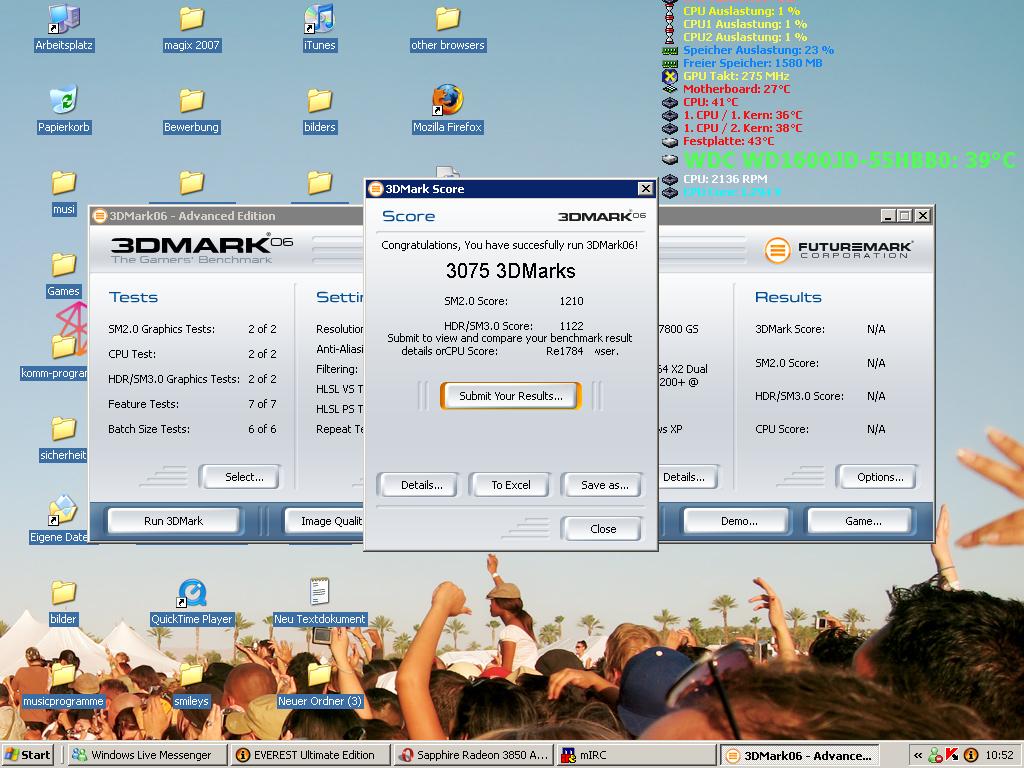1024x768 pixels.
Task: Click the GPU Takt 275 MHz readout
Action: pyautogui.click(x=736, y=76)
